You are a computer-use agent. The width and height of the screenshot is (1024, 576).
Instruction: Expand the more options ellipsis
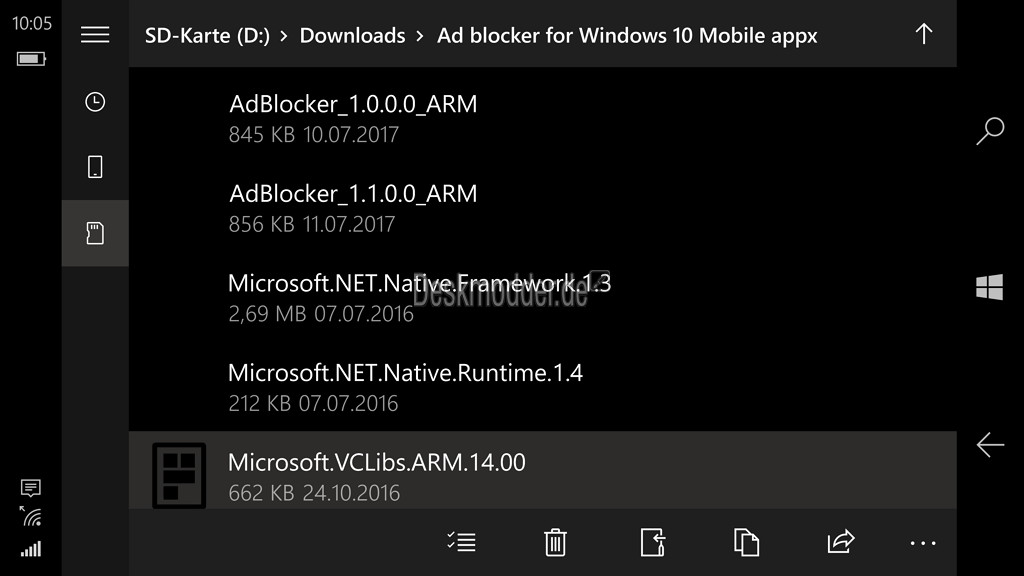click(x=923, y=543)
